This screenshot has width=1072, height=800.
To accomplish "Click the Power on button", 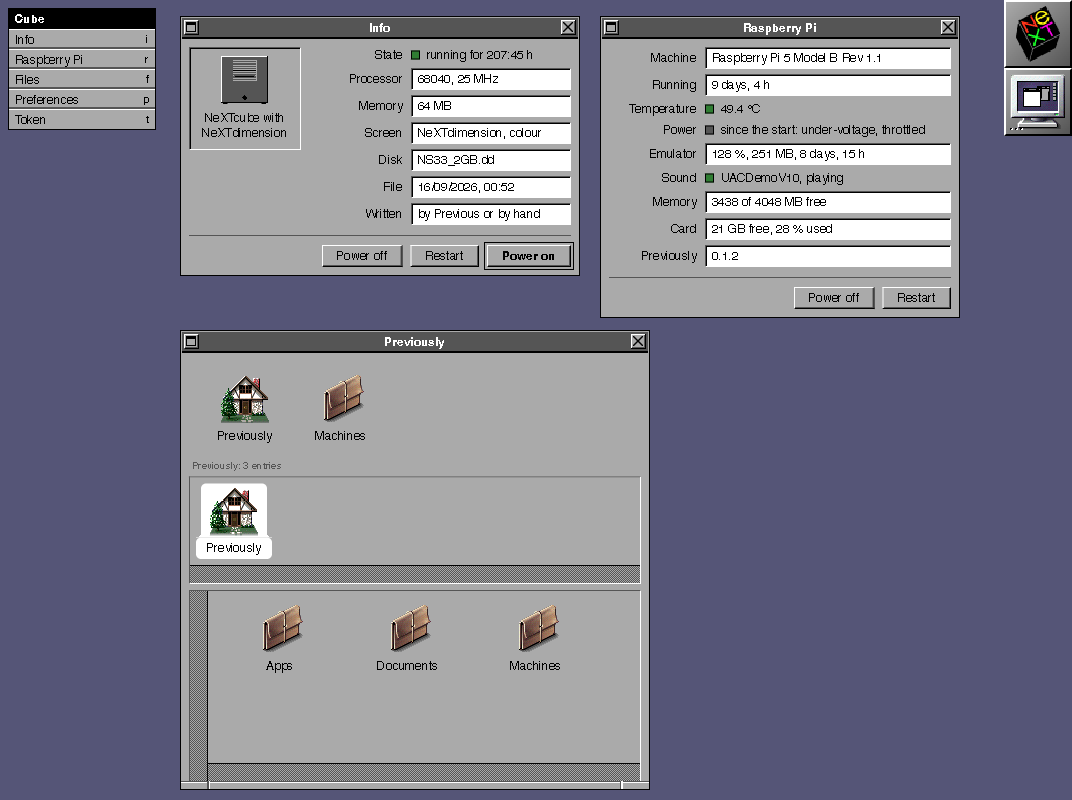I will point(528,256).
